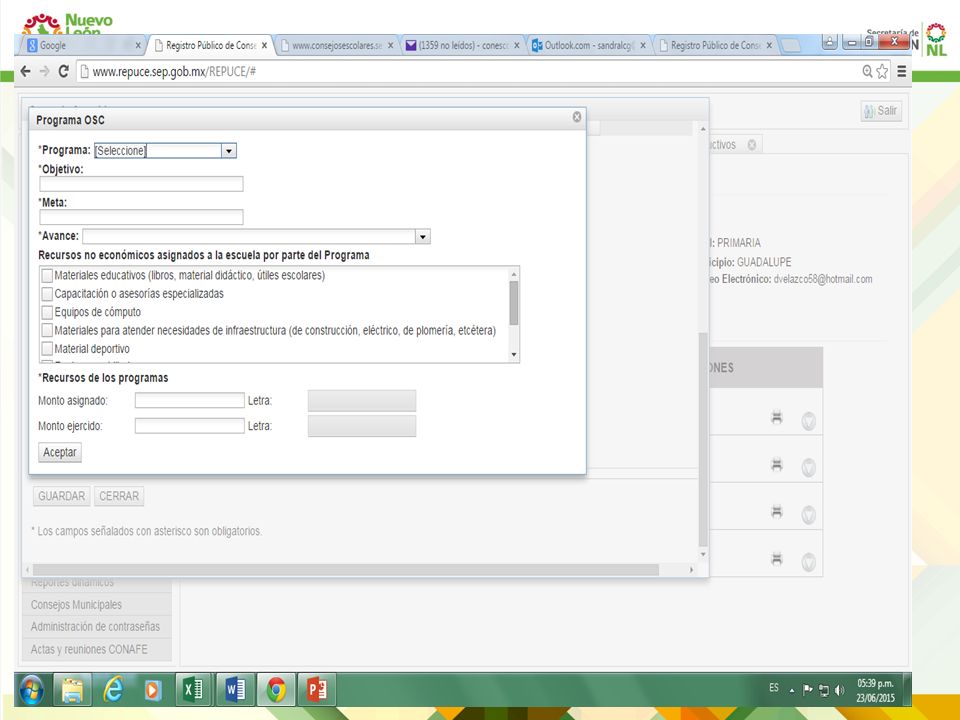Viewport: 960px width, 720px height.
Task: Bookmark page with star icon
Action: [x=882, y=72]
